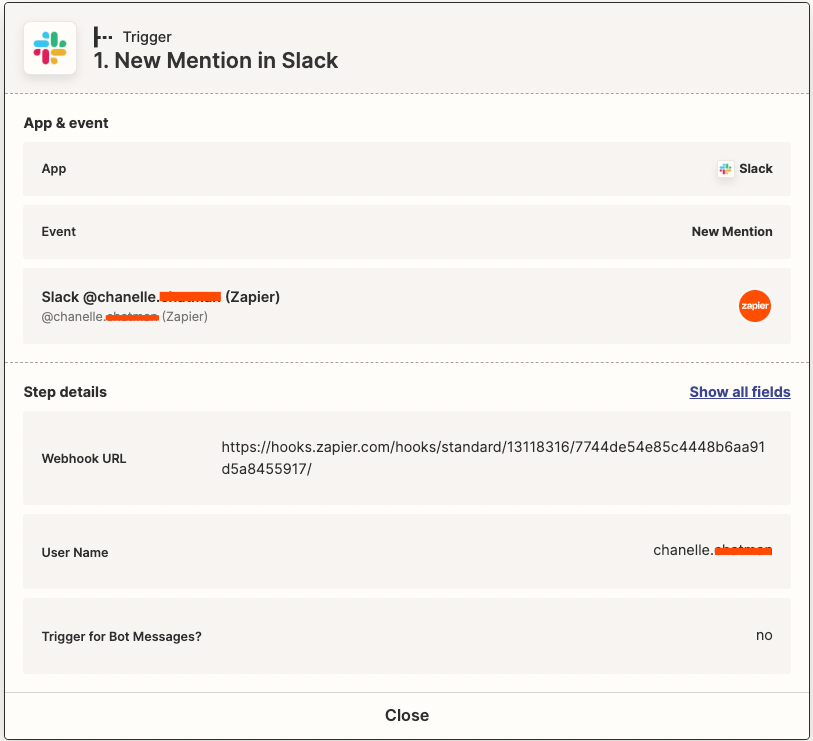Click the "Trigger" label above the title
The height and width of the screenshot is (741, 813).
pos(147,37)
